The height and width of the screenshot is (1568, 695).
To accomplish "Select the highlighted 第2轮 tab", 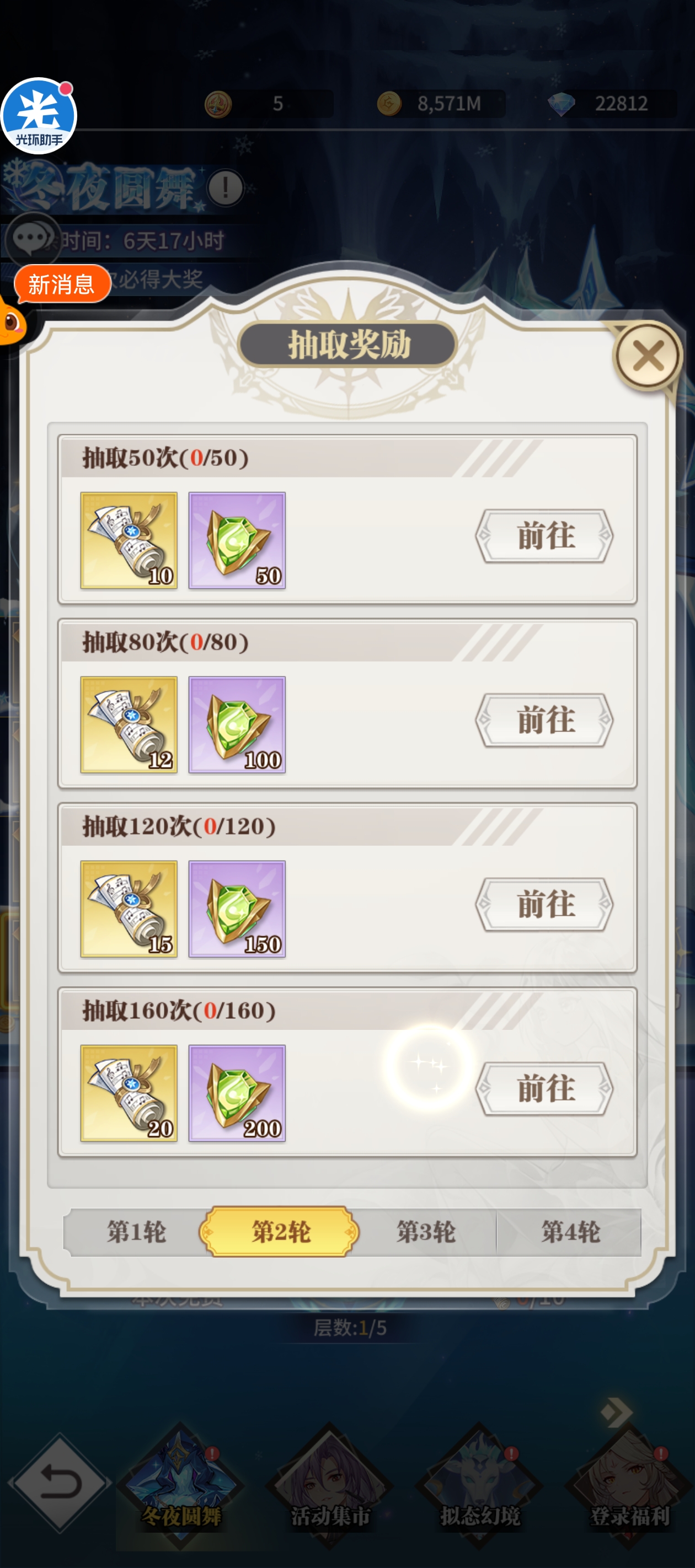I will [x=280, y=1233].
